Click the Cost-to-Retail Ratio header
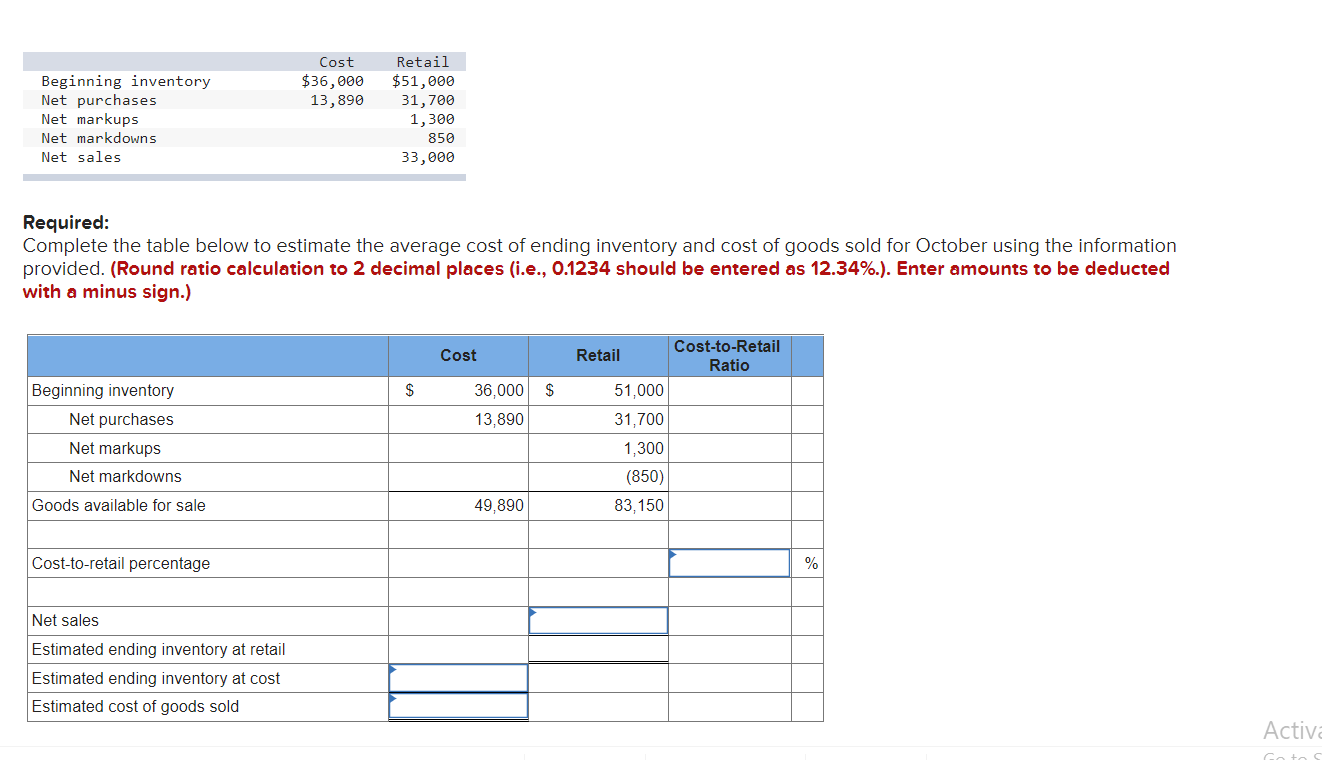 point(728,355)
